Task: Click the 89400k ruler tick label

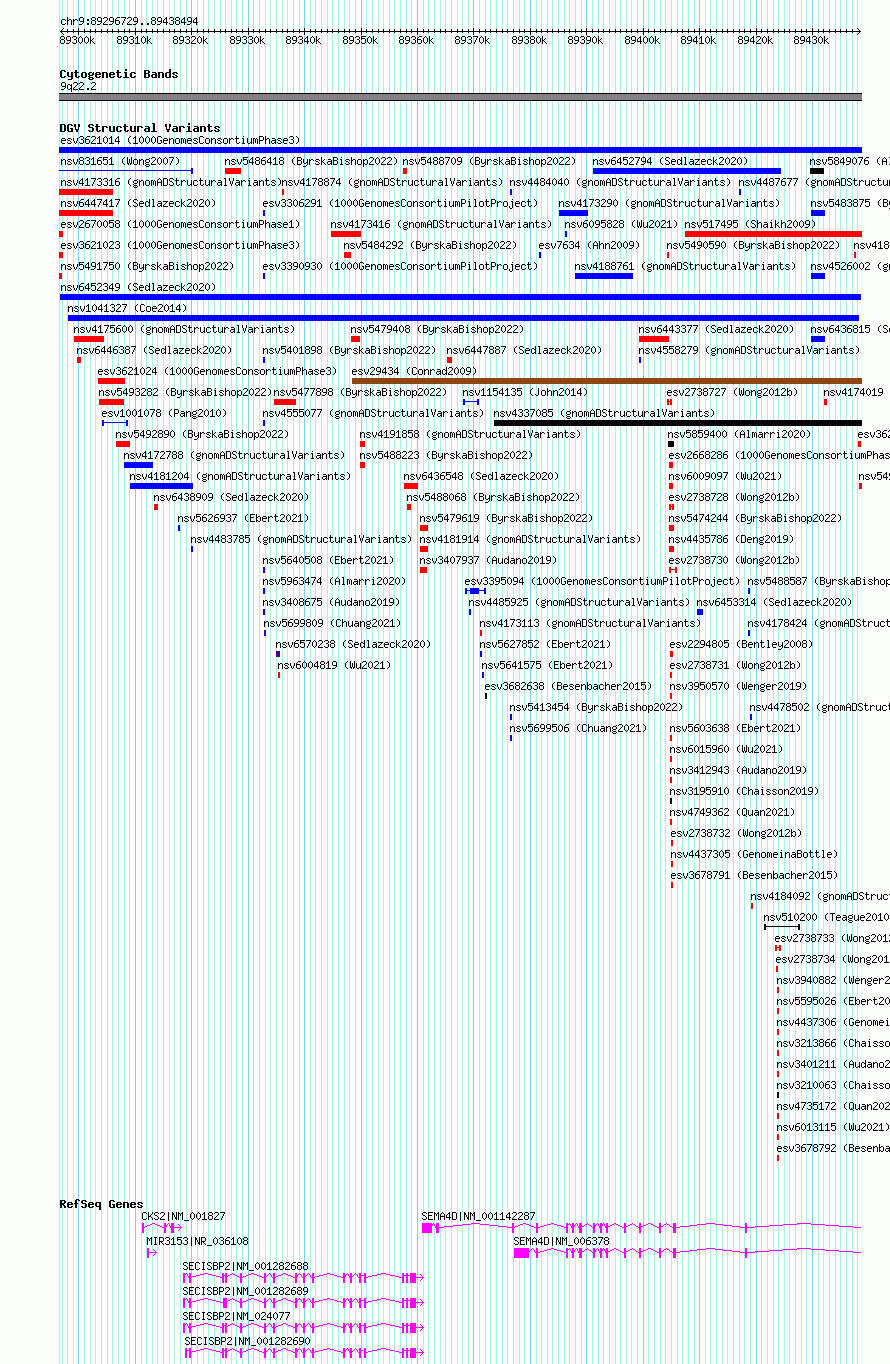Action: (x=642, y=40)
